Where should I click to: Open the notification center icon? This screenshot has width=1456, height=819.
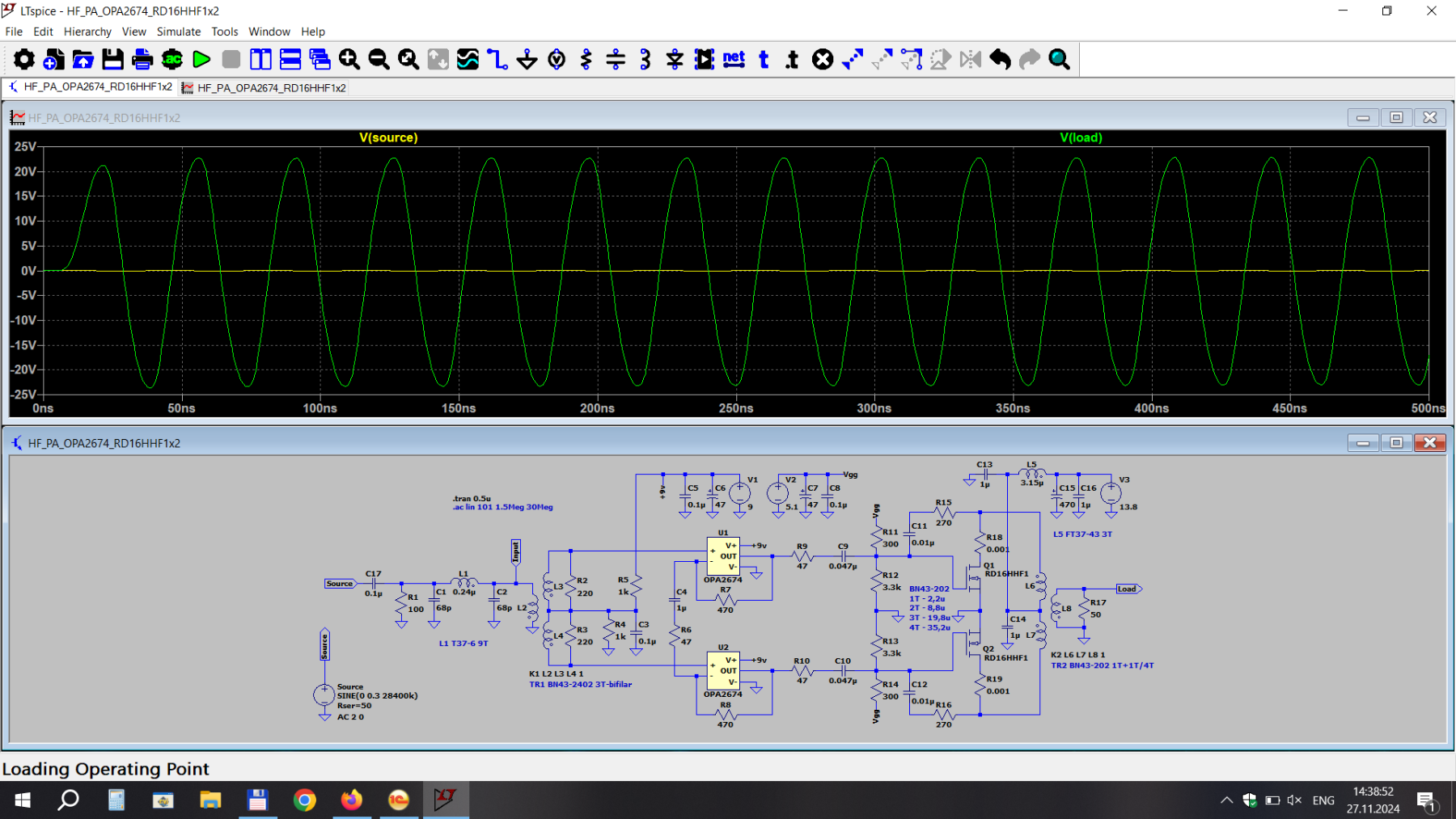[1427, 800]
